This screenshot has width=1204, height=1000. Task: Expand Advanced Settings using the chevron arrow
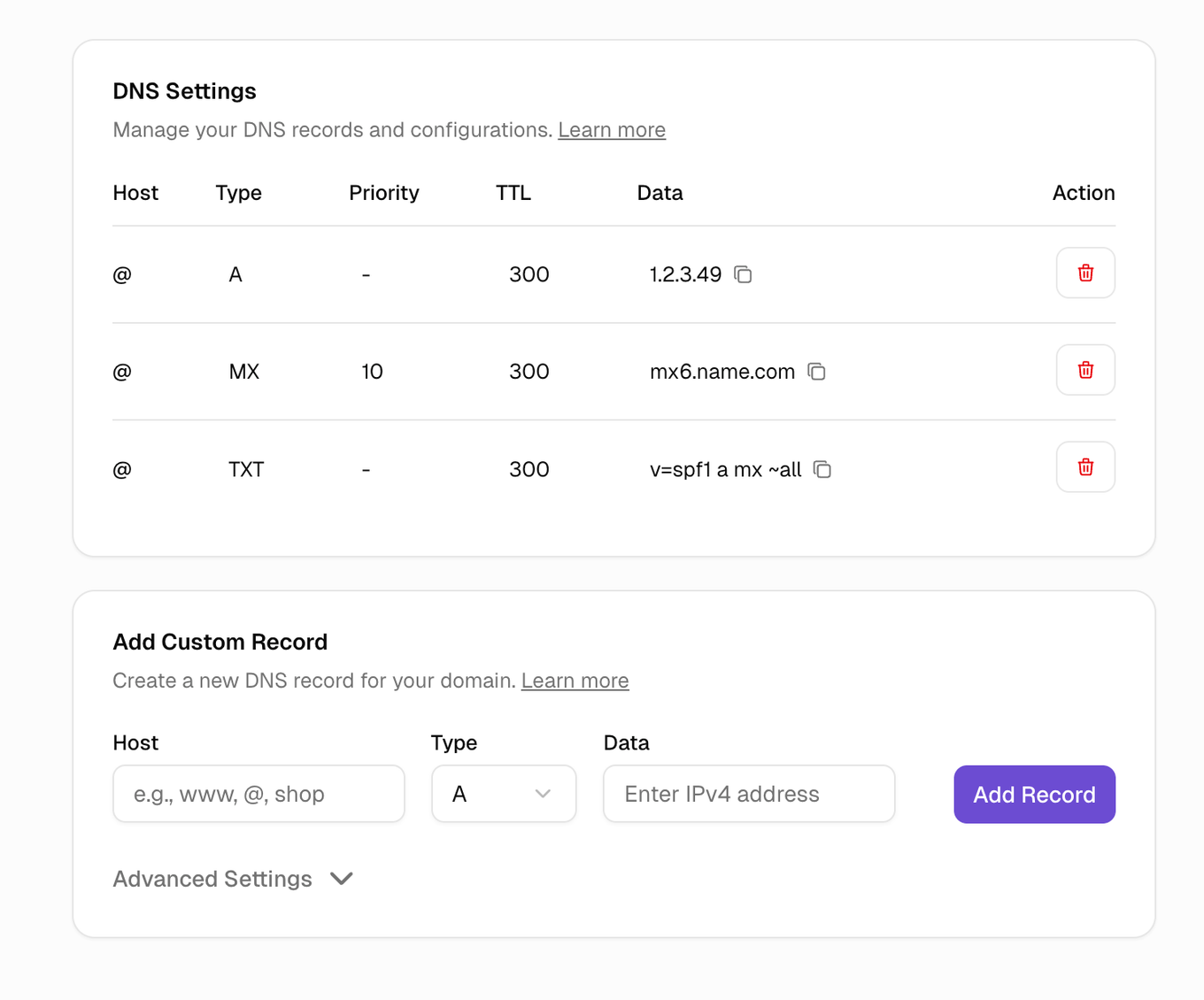pyautogui.click(x=342, y=879)
